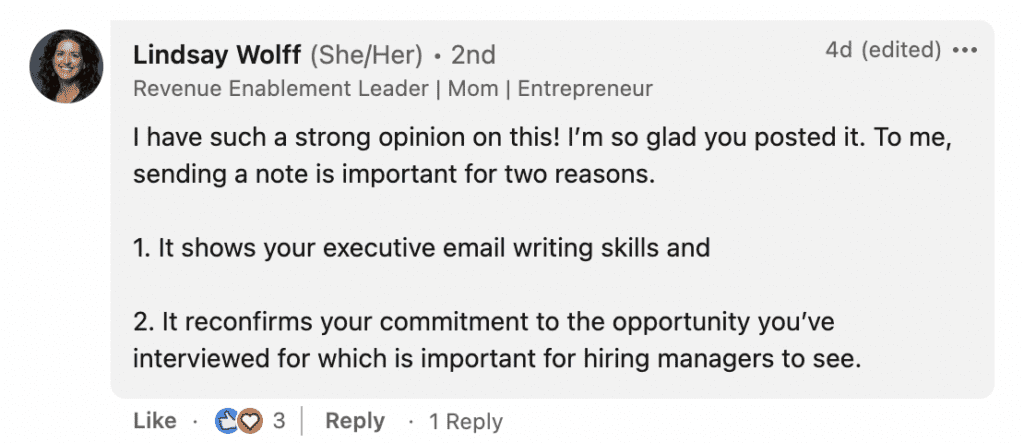
Task: Click the 4d timestamp
Action: (x=839, y=50)
